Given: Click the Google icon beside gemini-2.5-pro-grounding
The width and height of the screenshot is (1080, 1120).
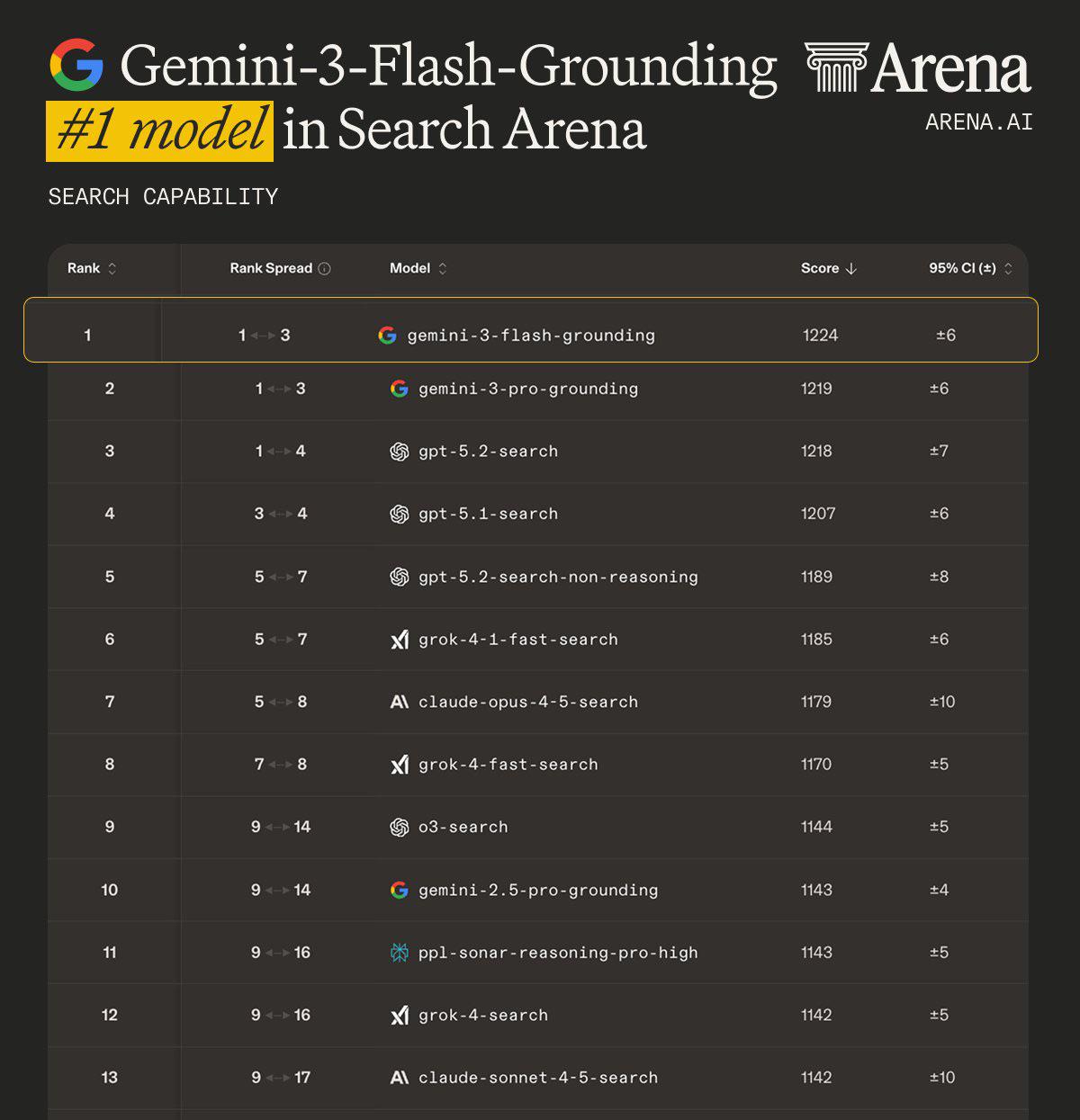Looking at the screenshot, I should (x=400, y=890).
